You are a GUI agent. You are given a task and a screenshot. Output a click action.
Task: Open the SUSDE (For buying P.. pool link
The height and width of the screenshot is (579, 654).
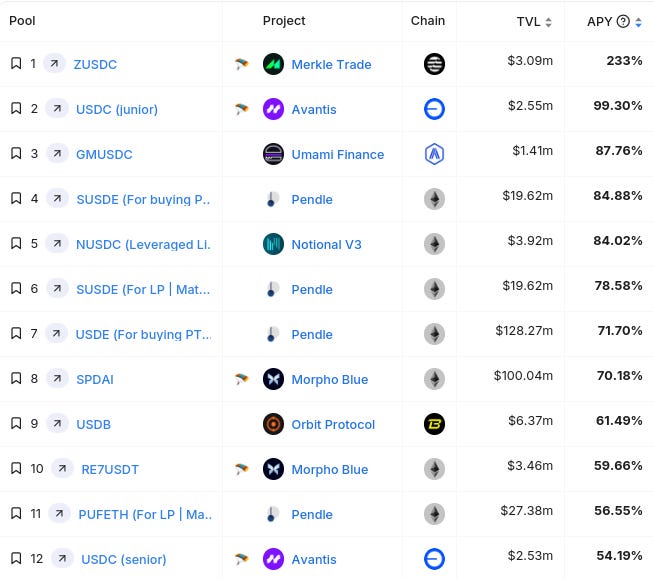(143, 200)
